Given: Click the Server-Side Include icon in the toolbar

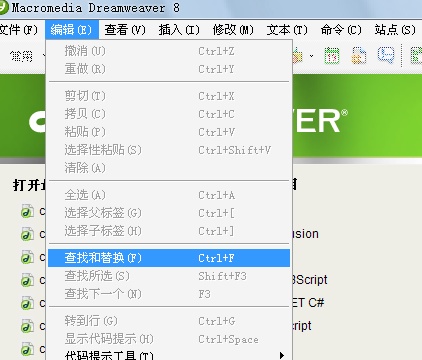Looking at the screenshot, I should [x=358, y=56].
